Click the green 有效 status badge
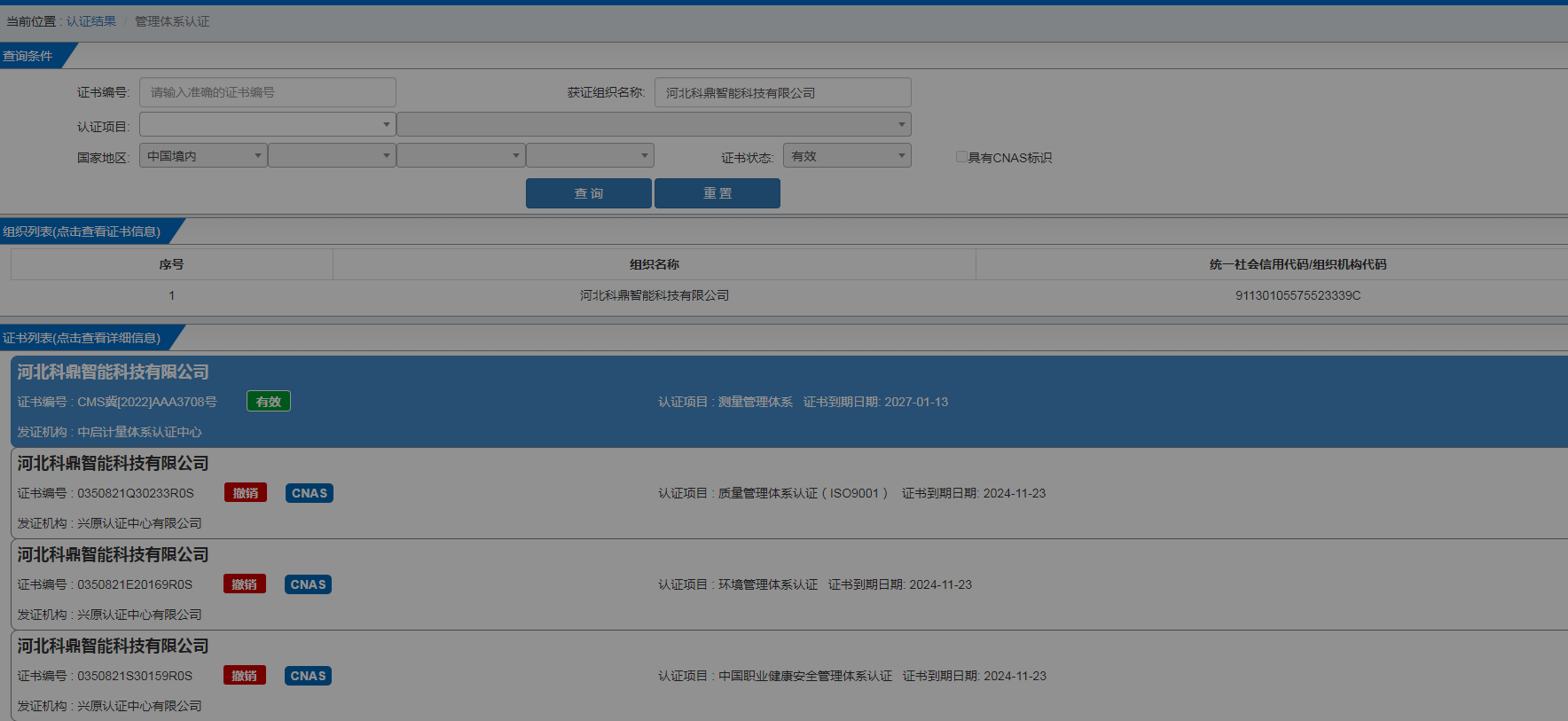 (269, 402)
